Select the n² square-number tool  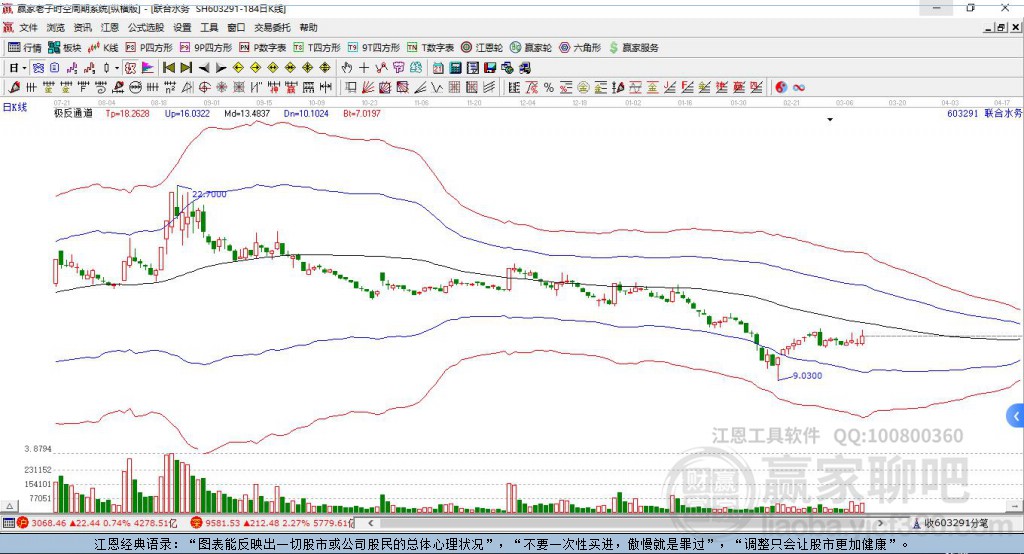pos(170,87)
